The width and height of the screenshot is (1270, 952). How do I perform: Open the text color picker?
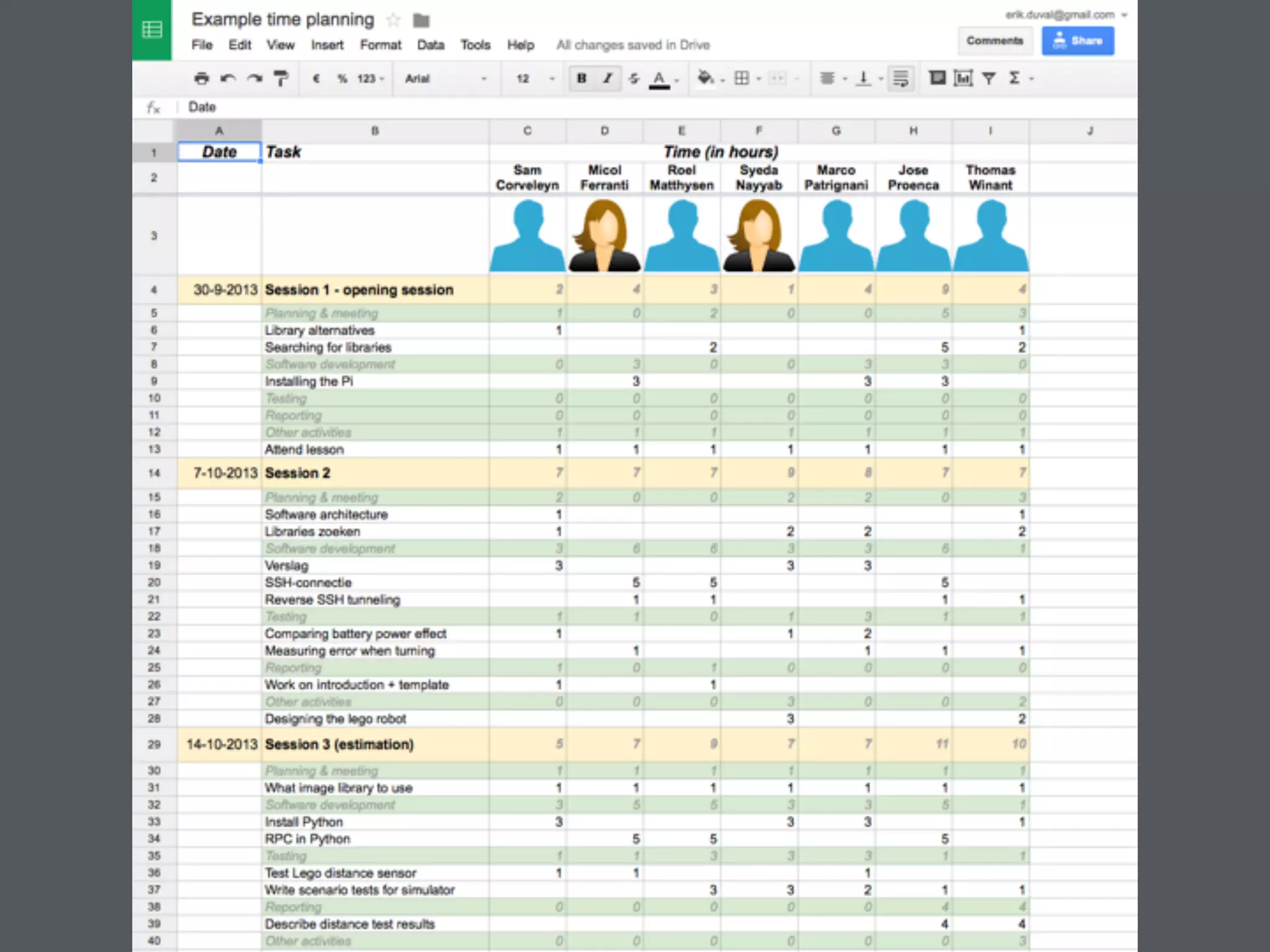click(659, 79)
